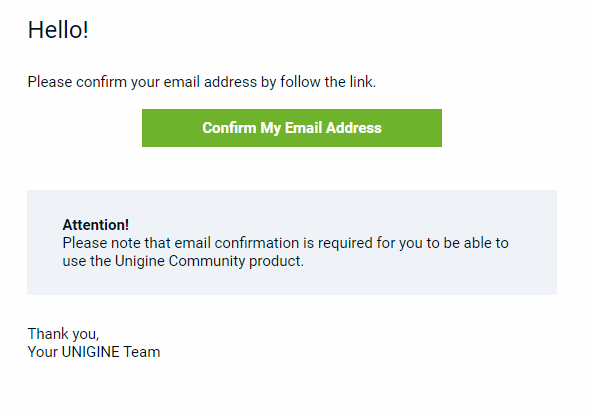Click the "use the Unigine Community product" line
Screen dimensions: 592x413
(183, 261)
